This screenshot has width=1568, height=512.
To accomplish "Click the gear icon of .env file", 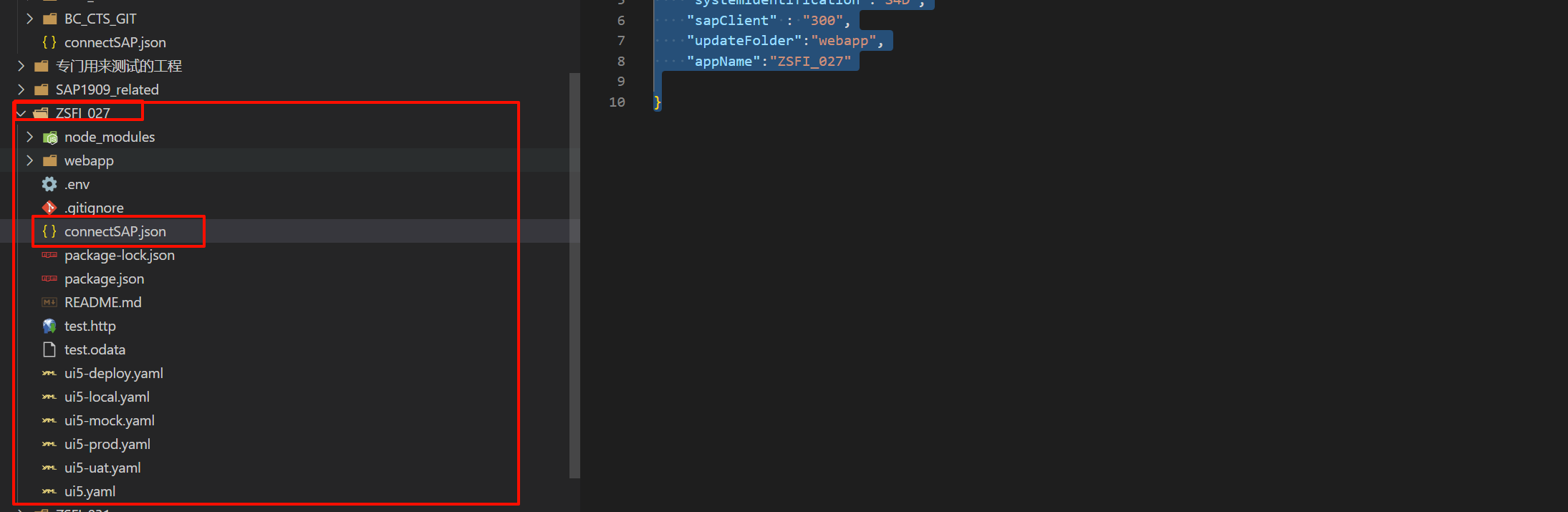I will tap(49, 184).
